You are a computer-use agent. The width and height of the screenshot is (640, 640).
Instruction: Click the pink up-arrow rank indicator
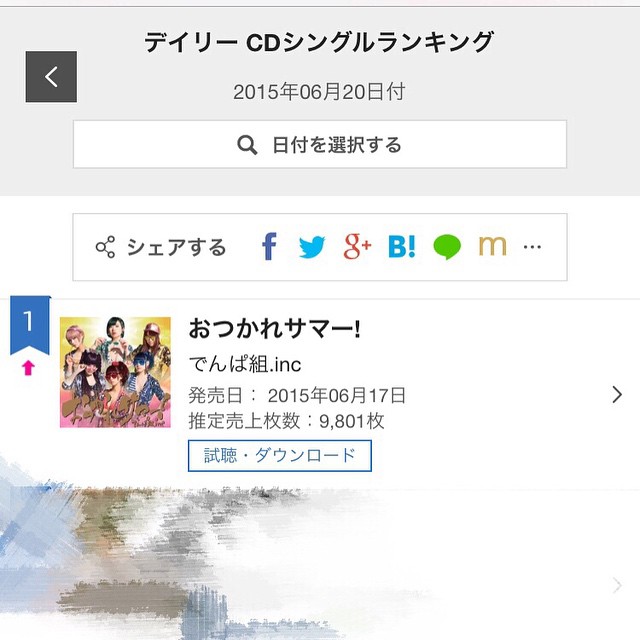point(28,369)
